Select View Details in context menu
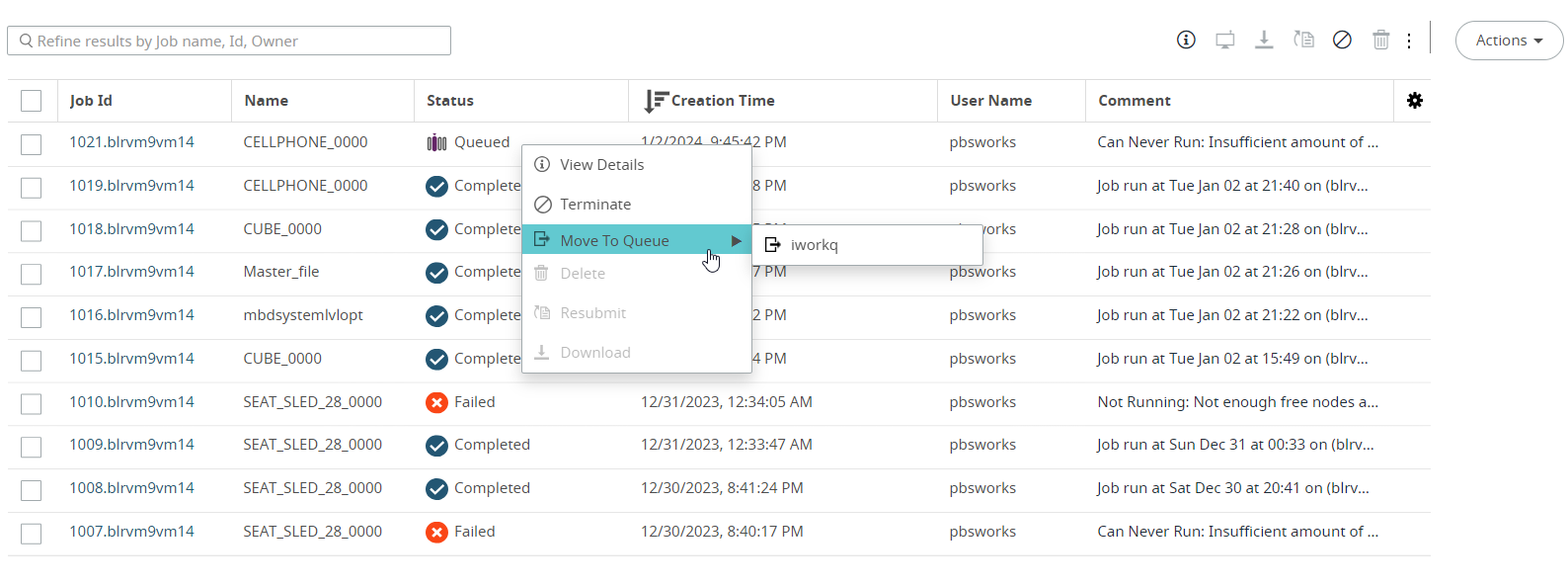 (601, 165)
